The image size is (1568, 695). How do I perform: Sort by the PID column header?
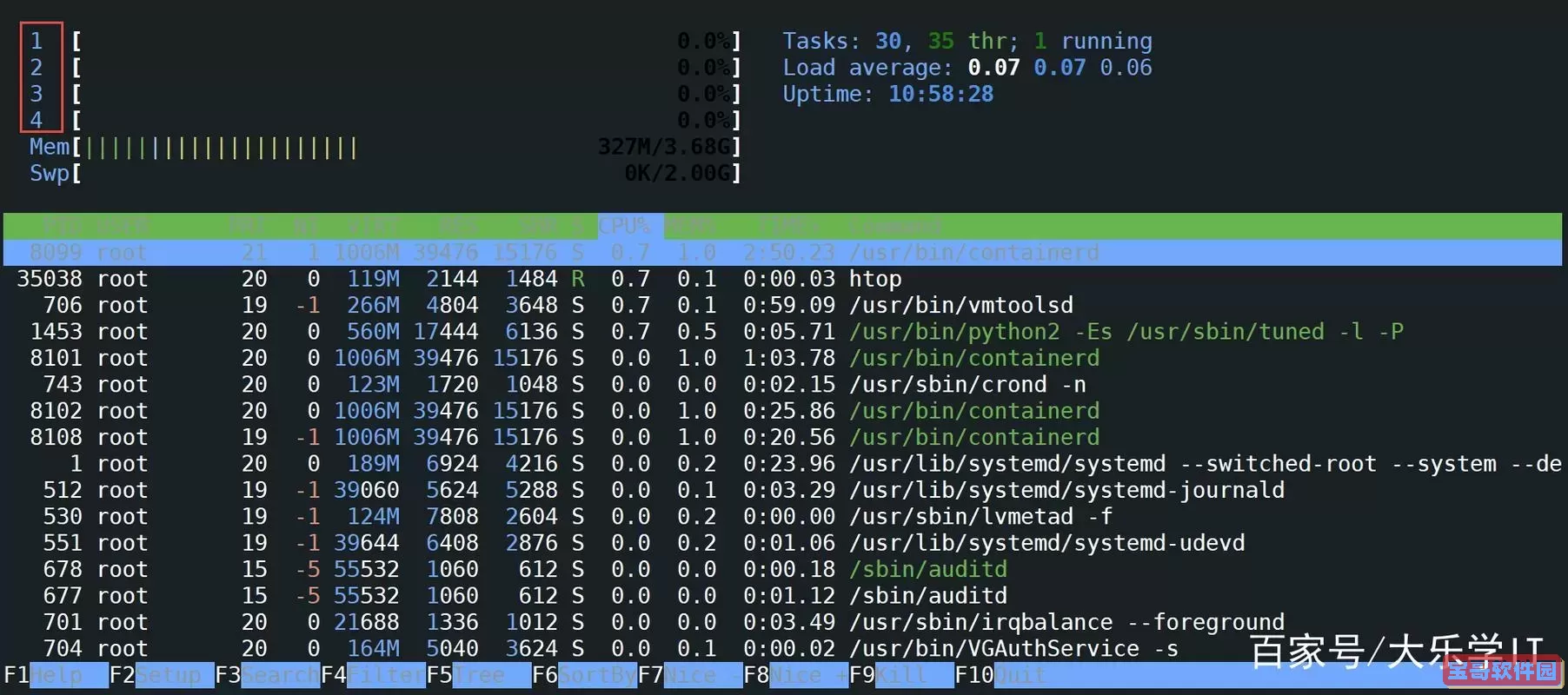63,226
